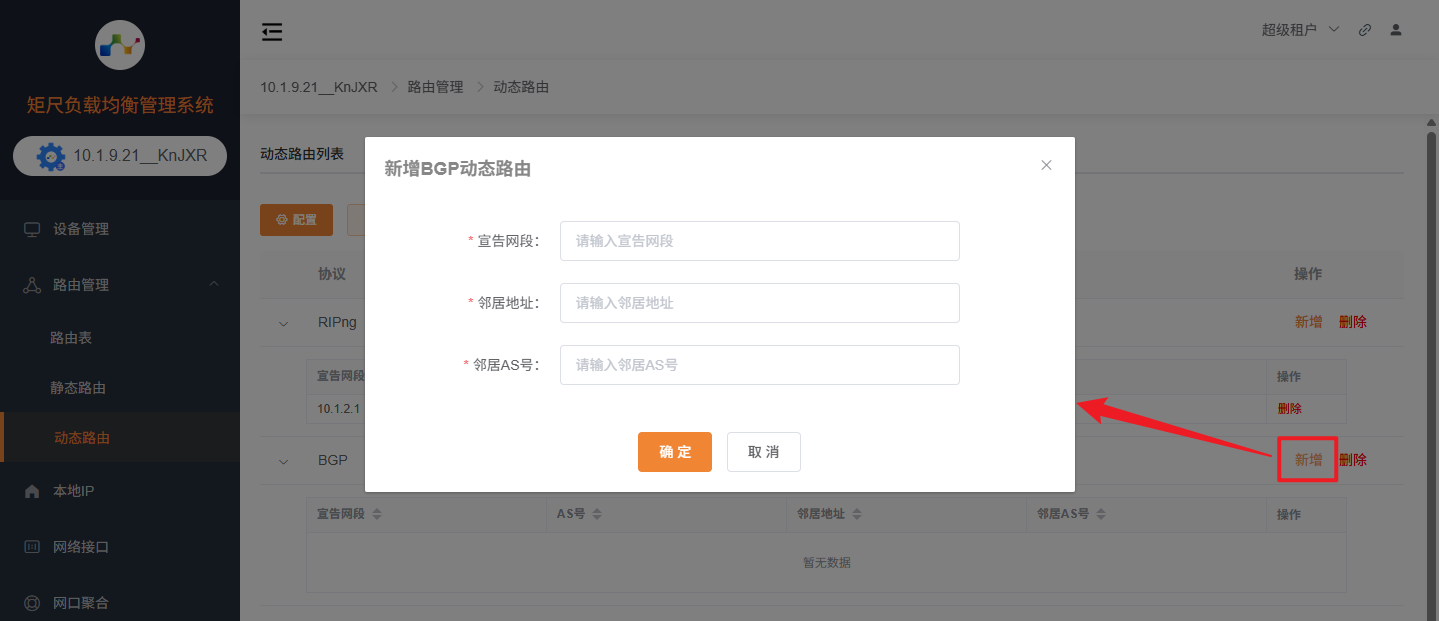Viewport: 1439px width, 621px height.
Task: Switch to the 动态路由列表 tab
Action: pos(302,154)
